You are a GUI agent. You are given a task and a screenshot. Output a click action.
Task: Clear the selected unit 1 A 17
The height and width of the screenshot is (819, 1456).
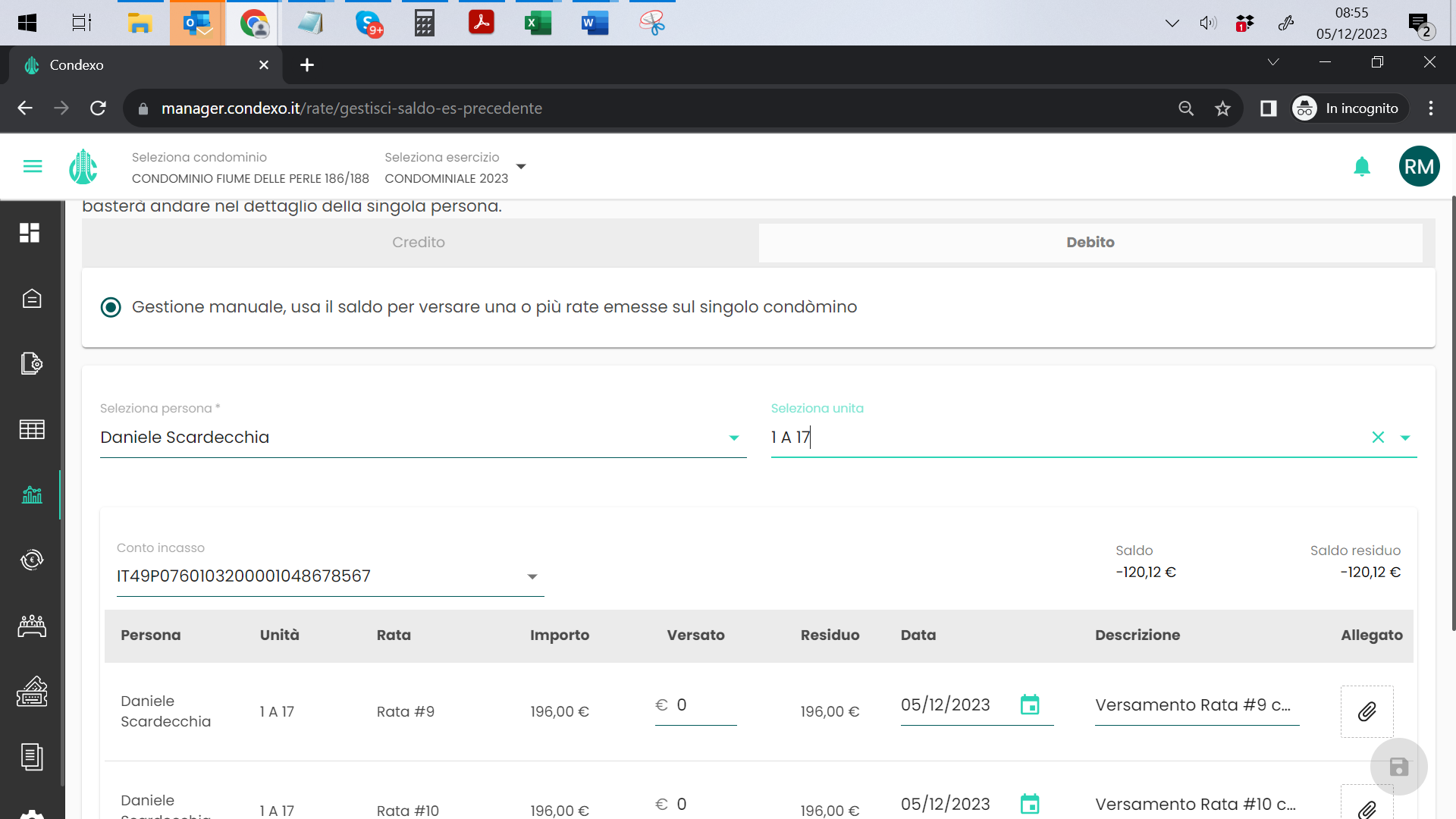[1378, 438]
